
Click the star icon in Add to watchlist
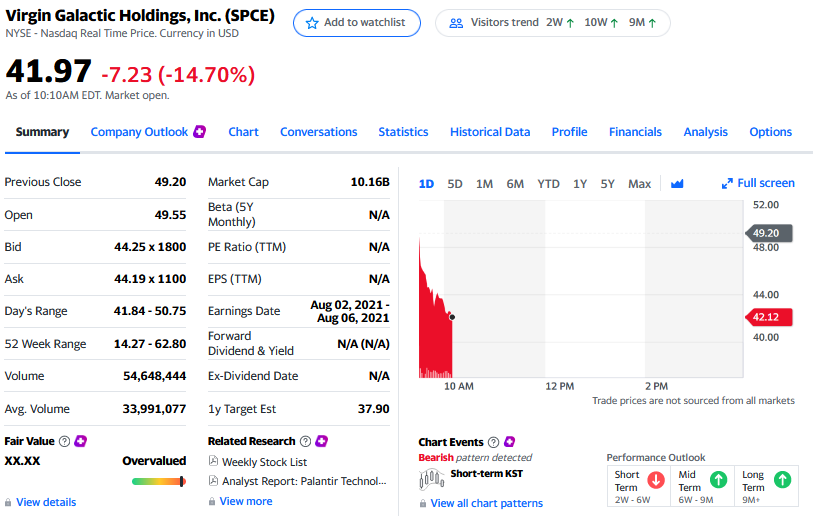[x=312, y=23]
